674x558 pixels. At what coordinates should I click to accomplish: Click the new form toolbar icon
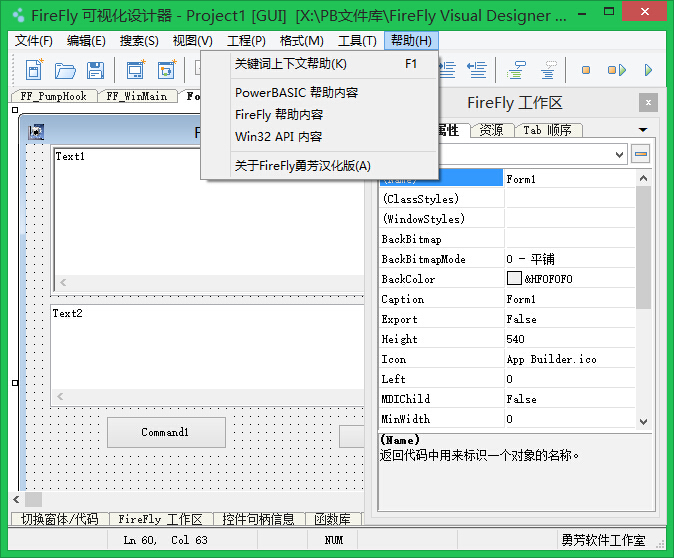(136, 70)
